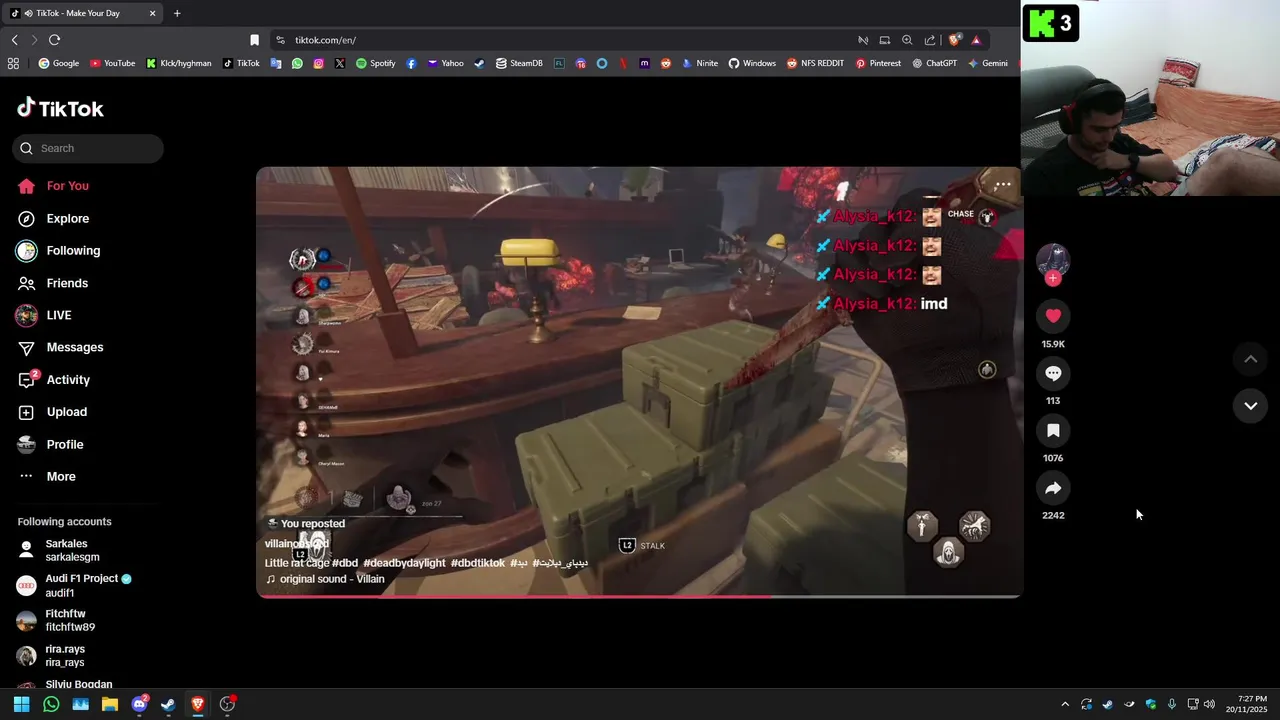
Task: Open the Yahoo bookmark
Action: [x=445, y=63]
